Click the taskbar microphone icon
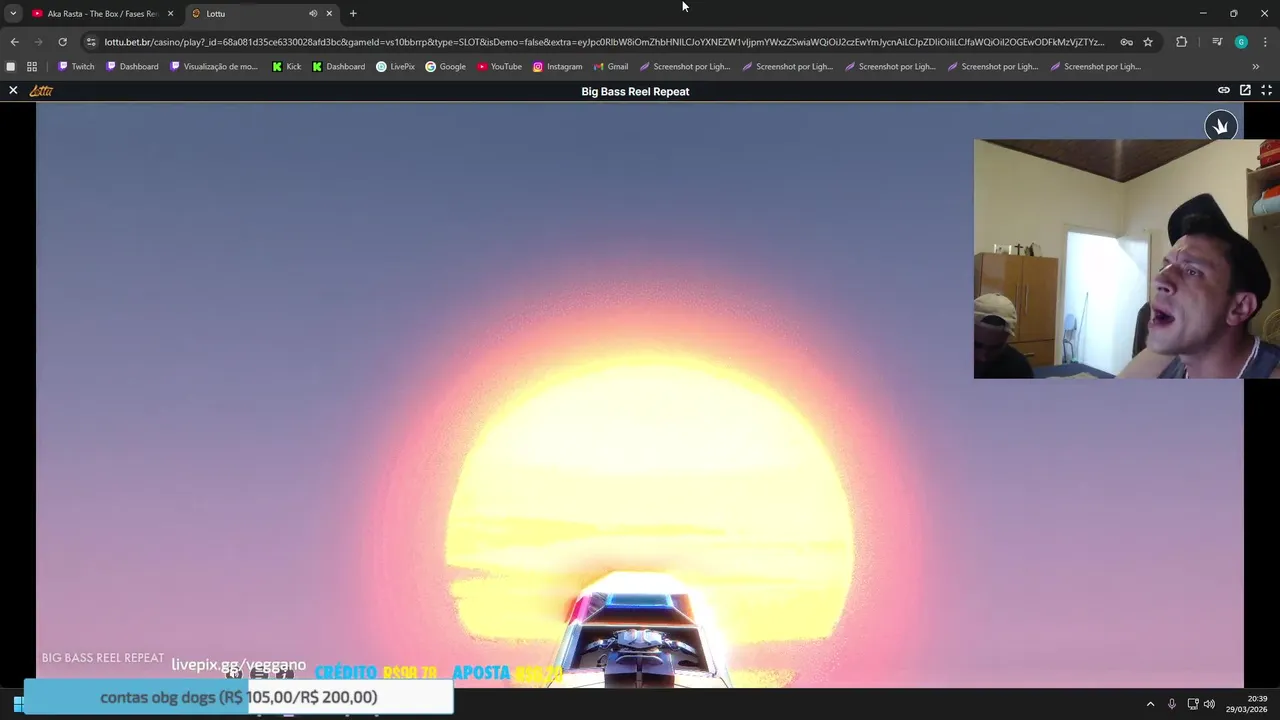Image resolution: width=1280 pixels, height=720 pixels. [1172, 704]
